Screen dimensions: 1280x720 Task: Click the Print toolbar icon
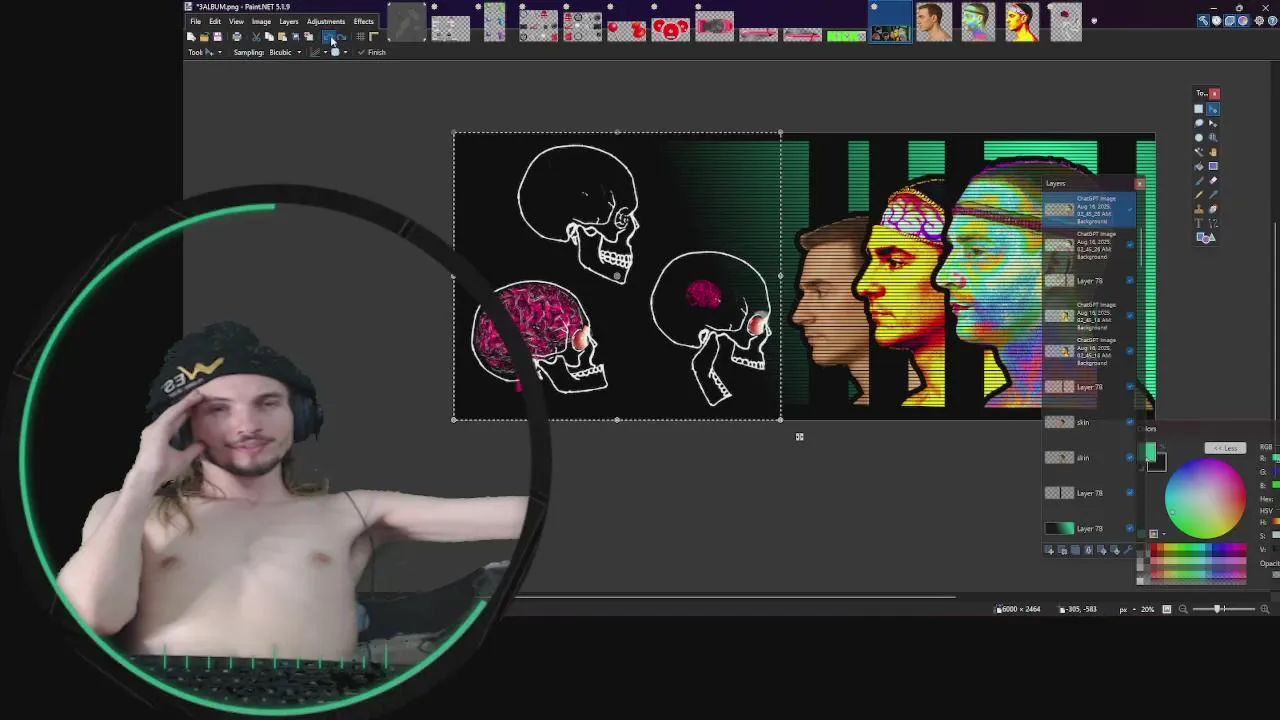coord(237,37)
